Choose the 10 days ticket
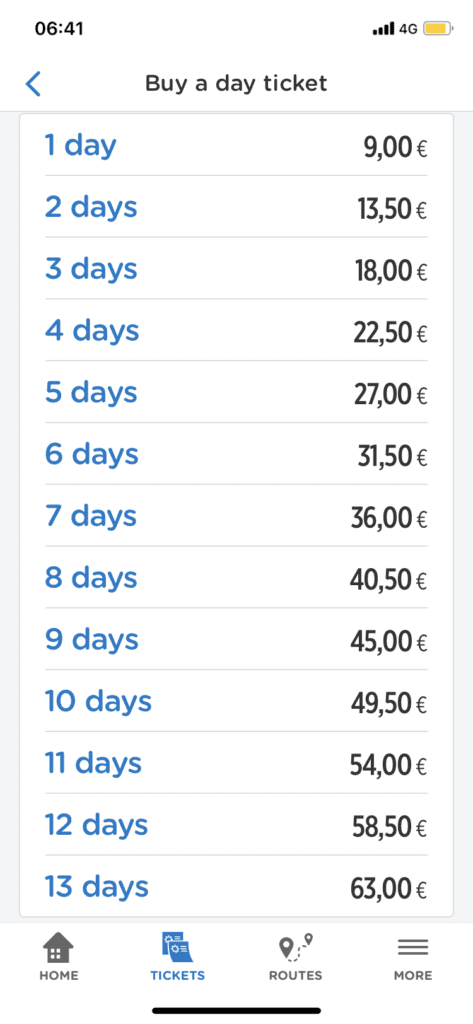Image resolution: width=473 pixels, height=1024 pixels. coord(236,701)
